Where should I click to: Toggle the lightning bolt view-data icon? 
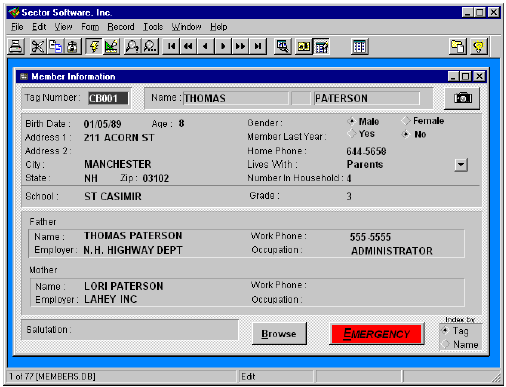(94, 46)
